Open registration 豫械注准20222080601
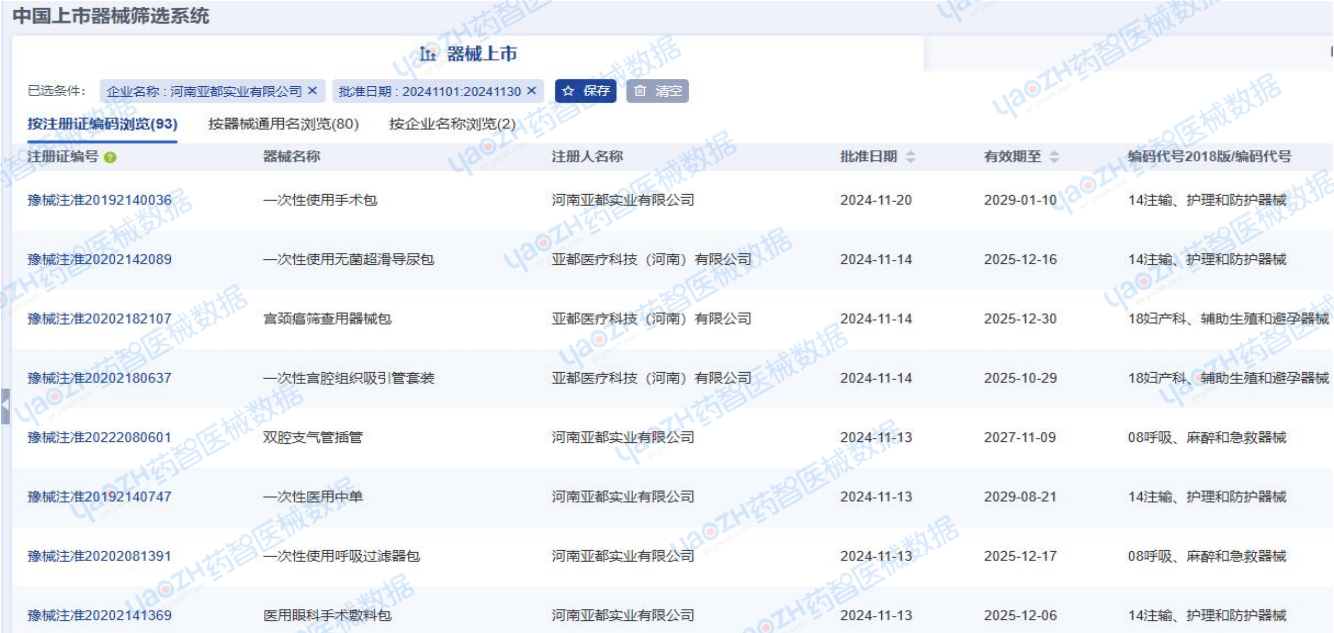Viewport: 1334px width, 633px height. click(x=99, y=437)
